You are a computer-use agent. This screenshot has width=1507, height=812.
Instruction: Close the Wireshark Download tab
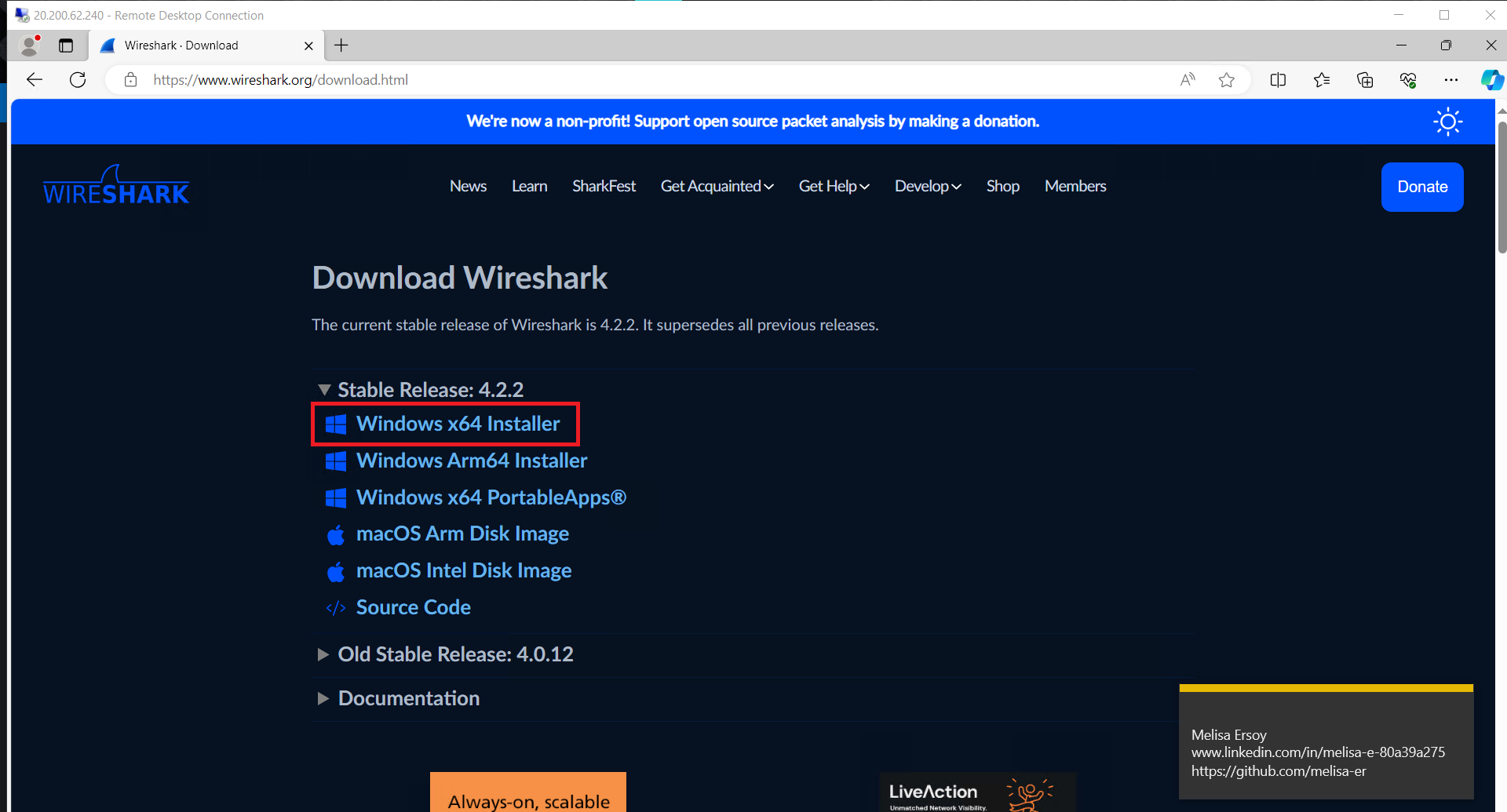click(308, 46)
